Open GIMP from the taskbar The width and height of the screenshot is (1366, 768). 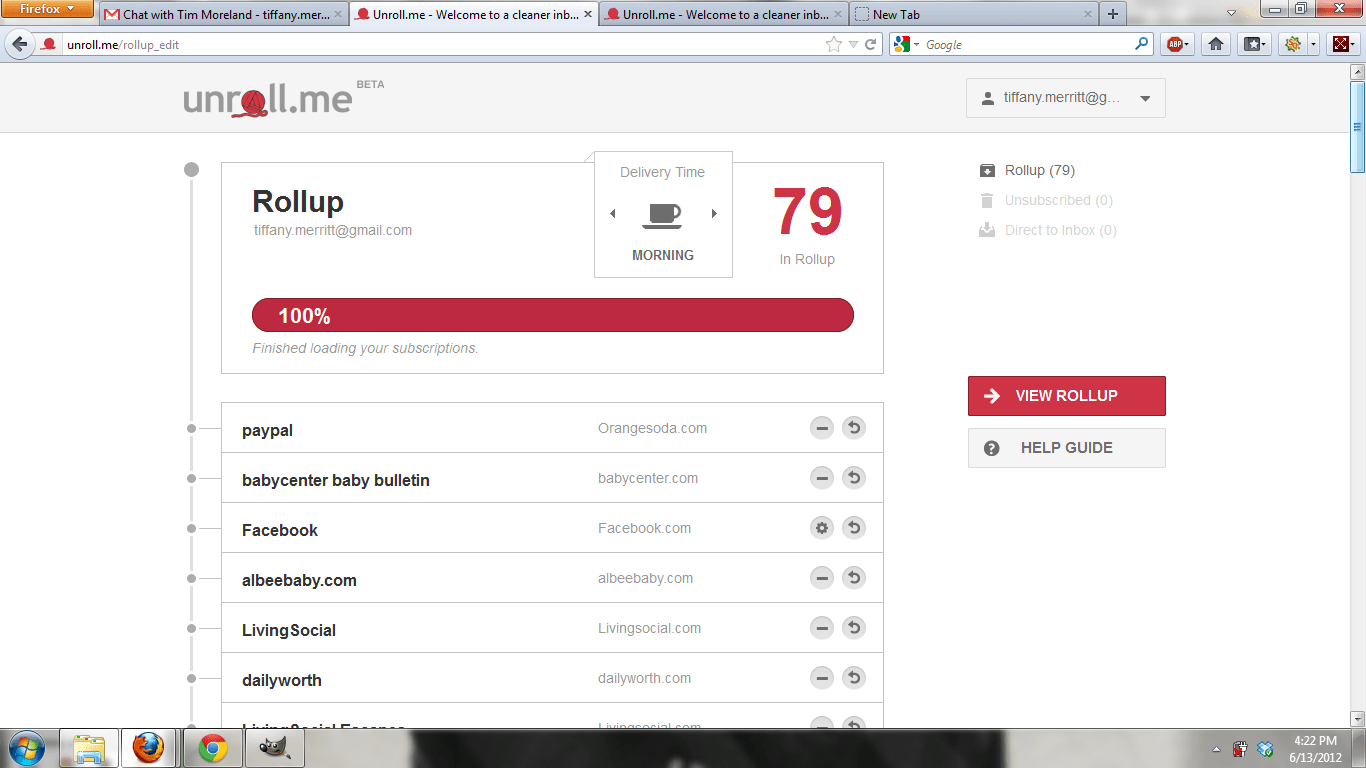(x=273, y=748)
